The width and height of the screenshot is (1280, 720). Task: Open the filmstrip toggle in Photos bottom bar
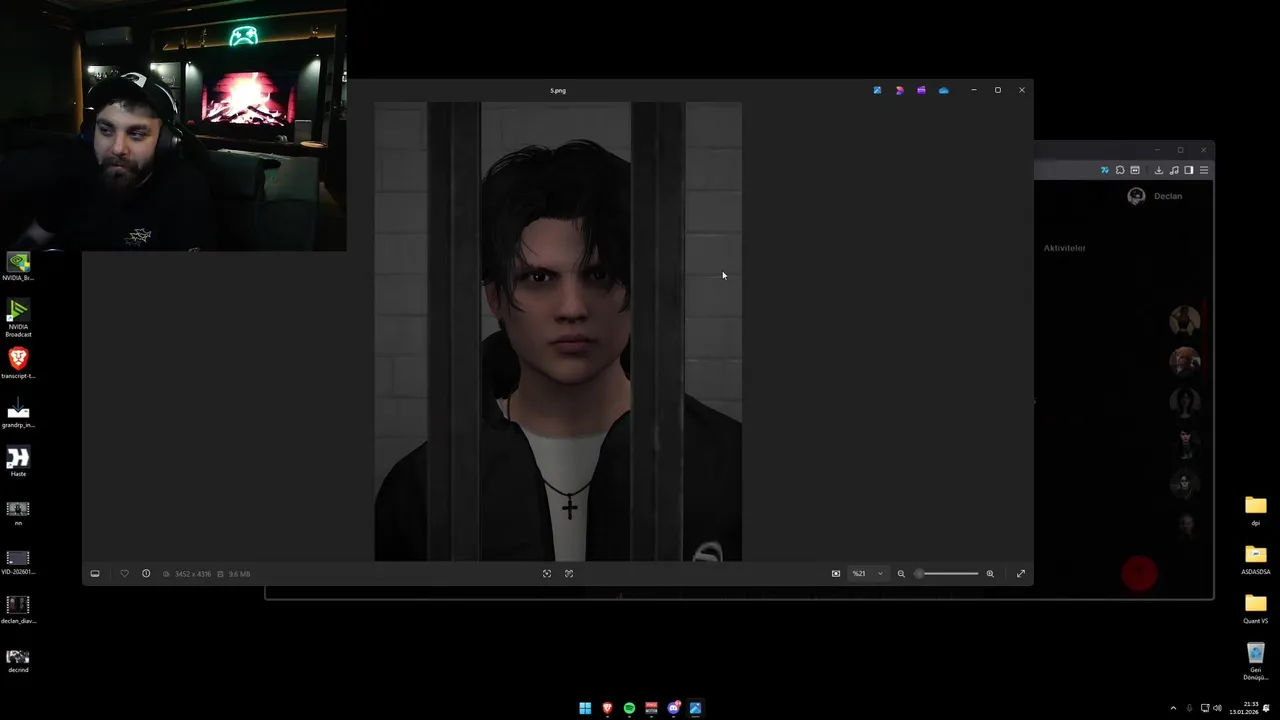click(x=95, y=574)
